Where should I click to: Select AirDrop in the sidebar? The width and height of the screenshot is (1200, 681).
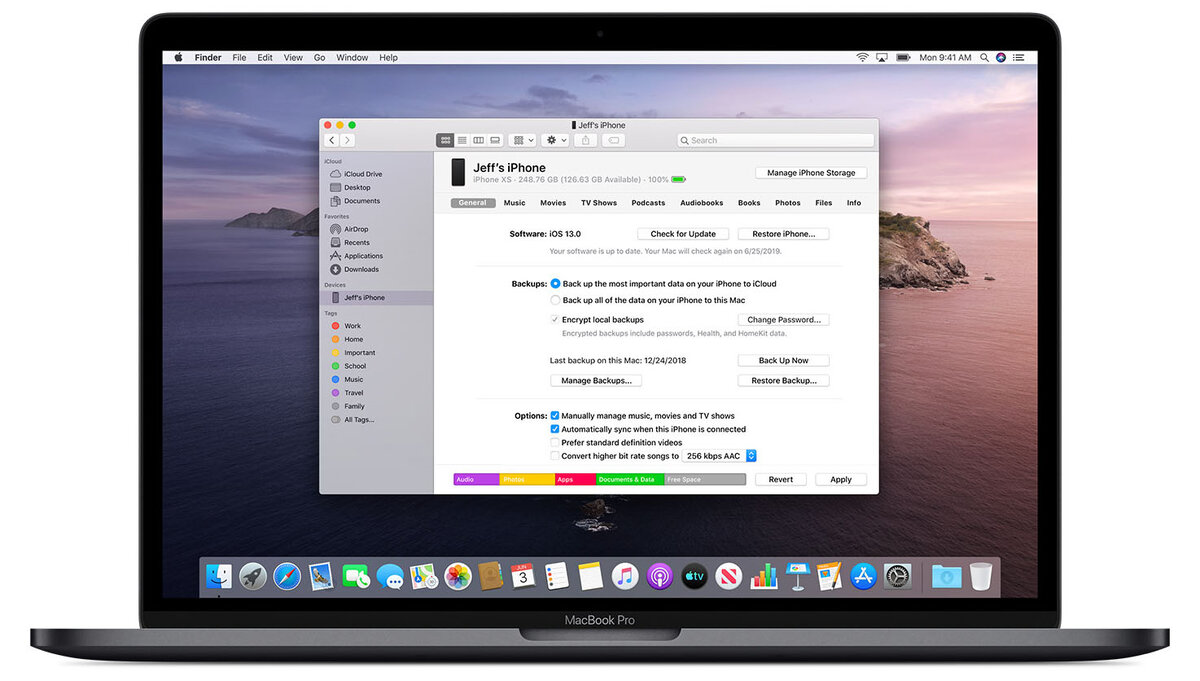click(x=356, y=229)
